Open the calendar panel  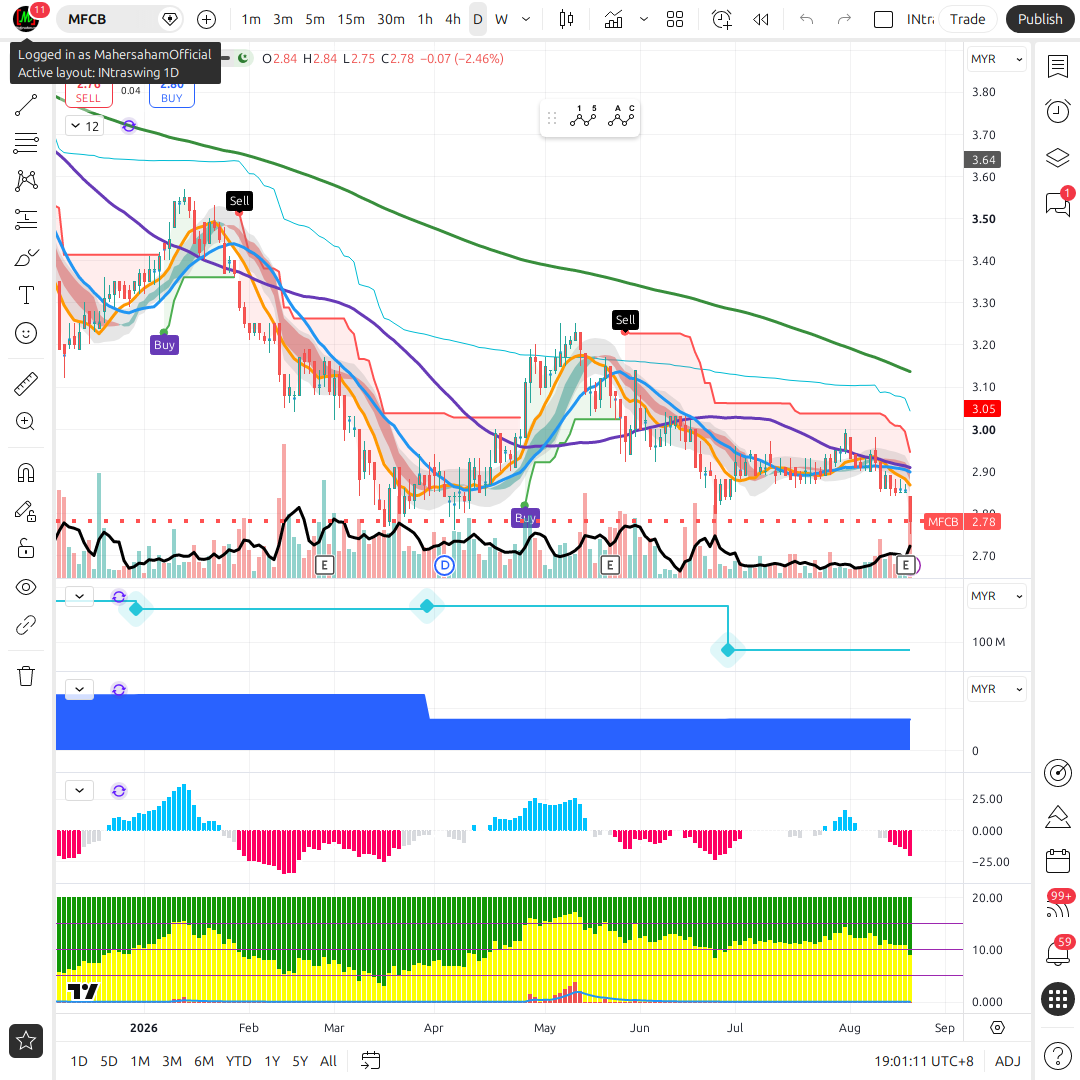(x=1058, y=861)
